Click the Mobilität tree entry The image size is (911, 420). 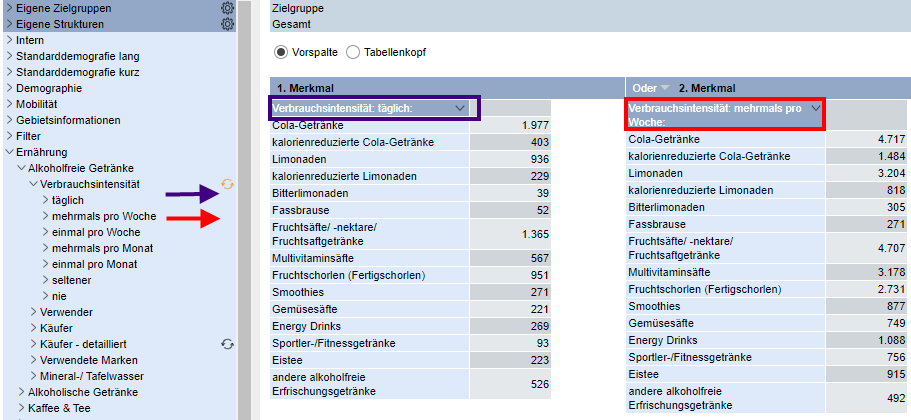37,104
